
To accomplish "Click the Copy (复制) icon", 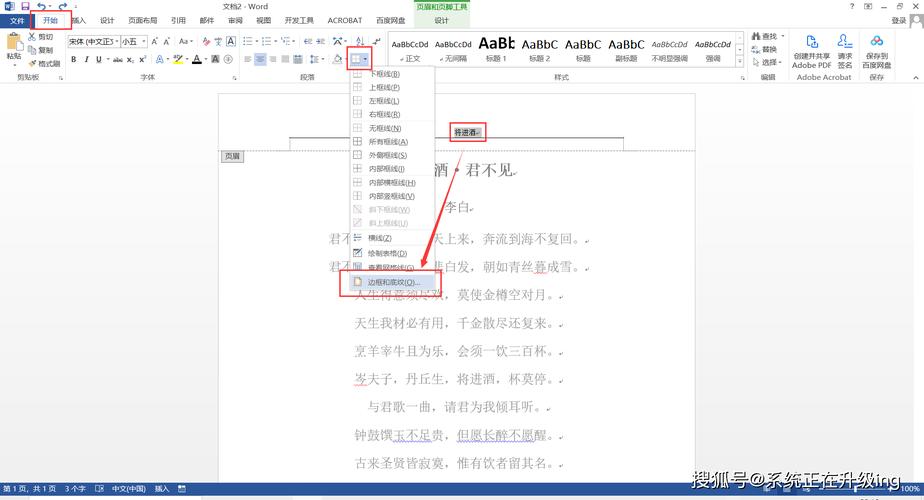I will 32,50.
